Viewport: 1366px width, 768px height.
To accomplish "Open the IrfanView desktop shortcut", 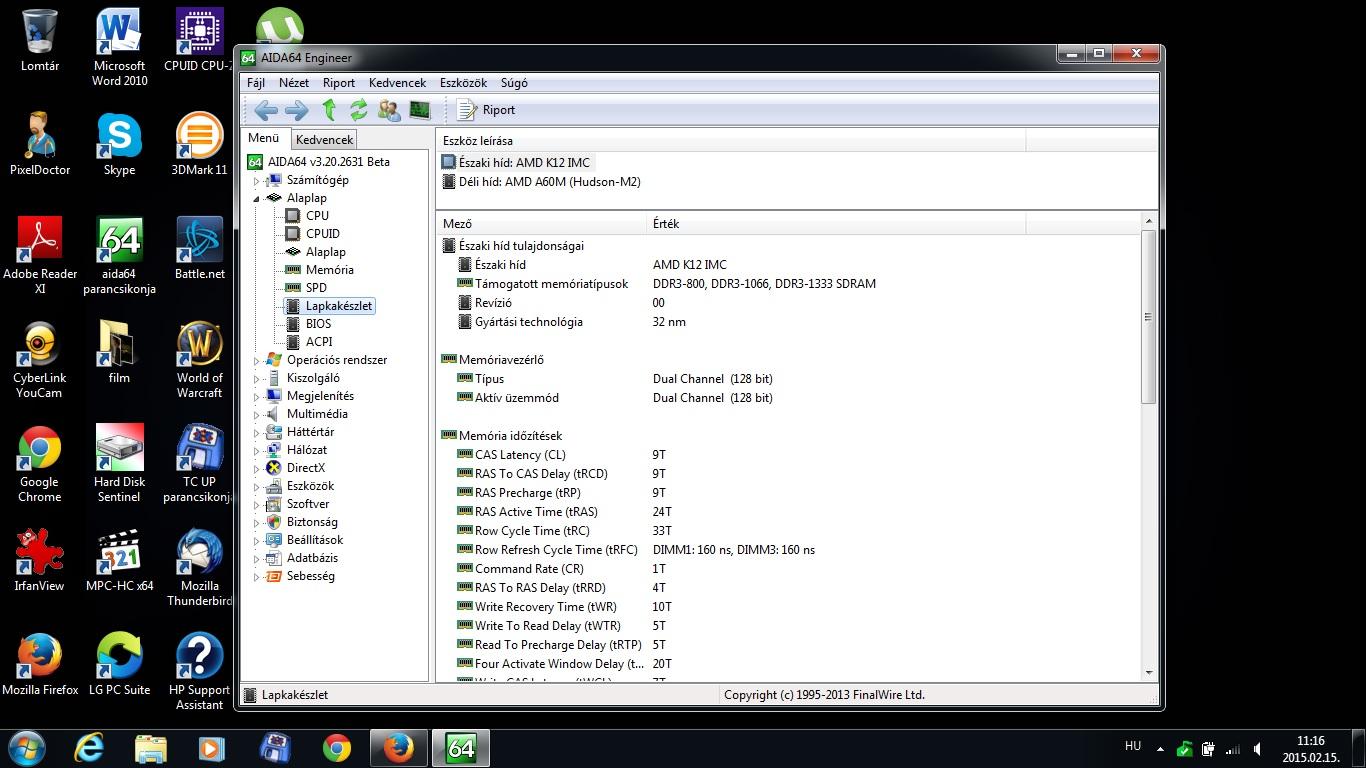I will coord(40,561).
